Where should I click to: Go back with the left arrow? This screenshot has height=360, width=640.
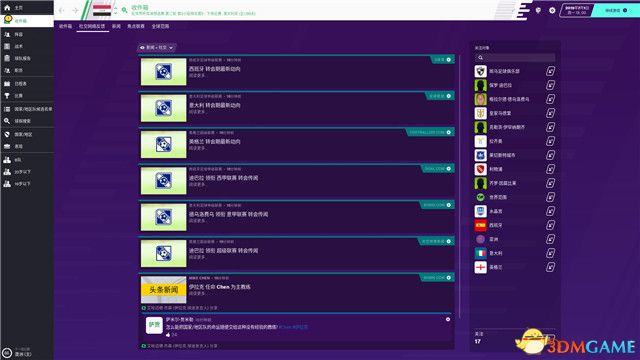click(62, 10)
